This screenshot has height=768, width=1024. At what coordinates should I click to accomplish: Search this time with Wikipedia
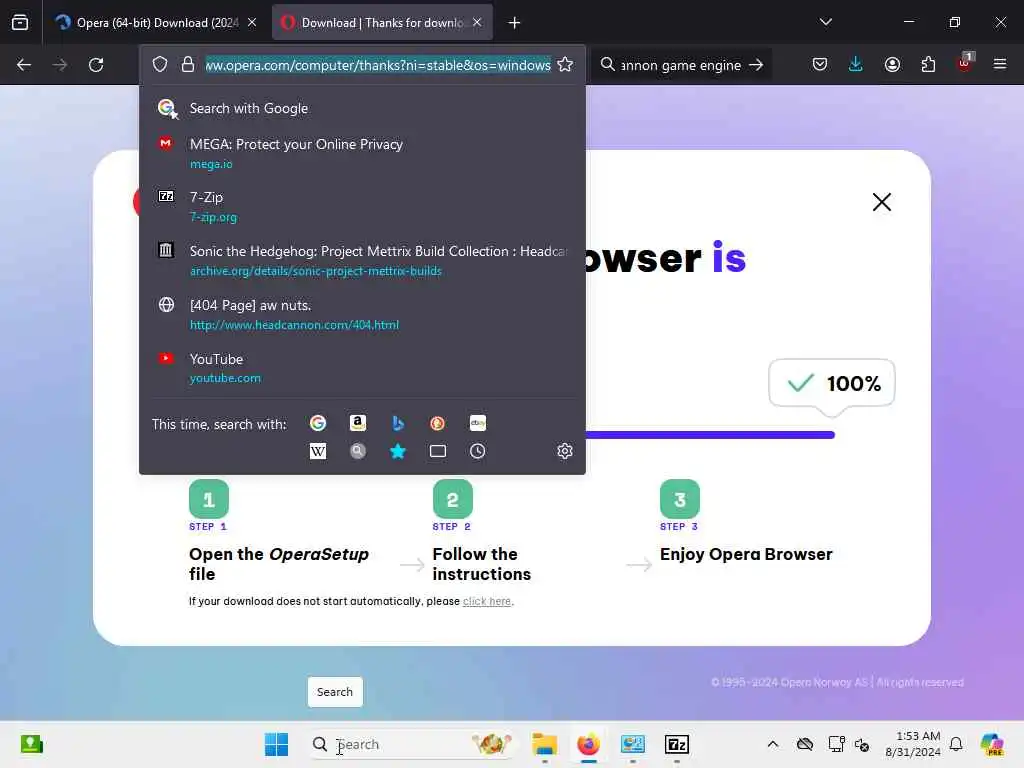[x=318, y=451]
